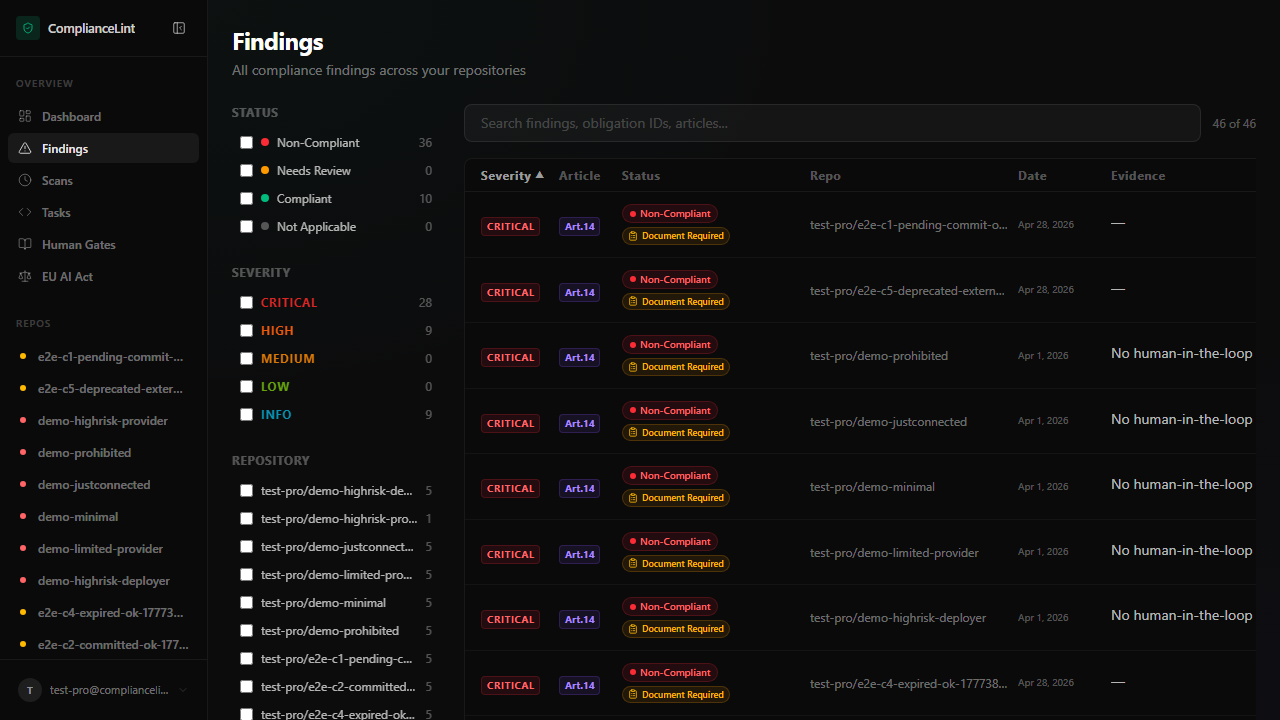Enable the CRITICAL severity filter checkbox
The height and width of the screenshot is (720, 1280).
246,303
